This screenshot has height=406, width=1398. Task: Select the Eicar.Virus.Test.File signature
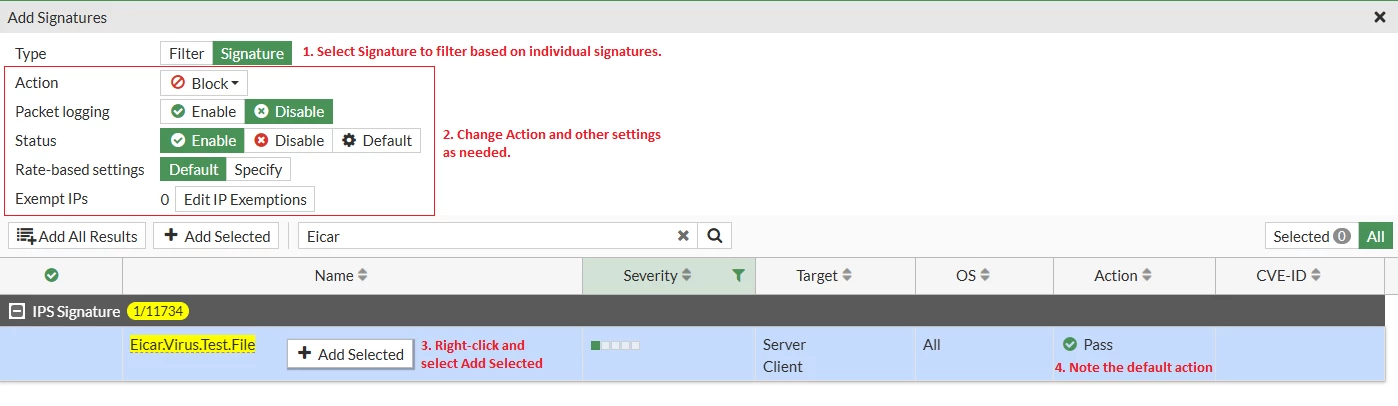click(x=192, y=344)
